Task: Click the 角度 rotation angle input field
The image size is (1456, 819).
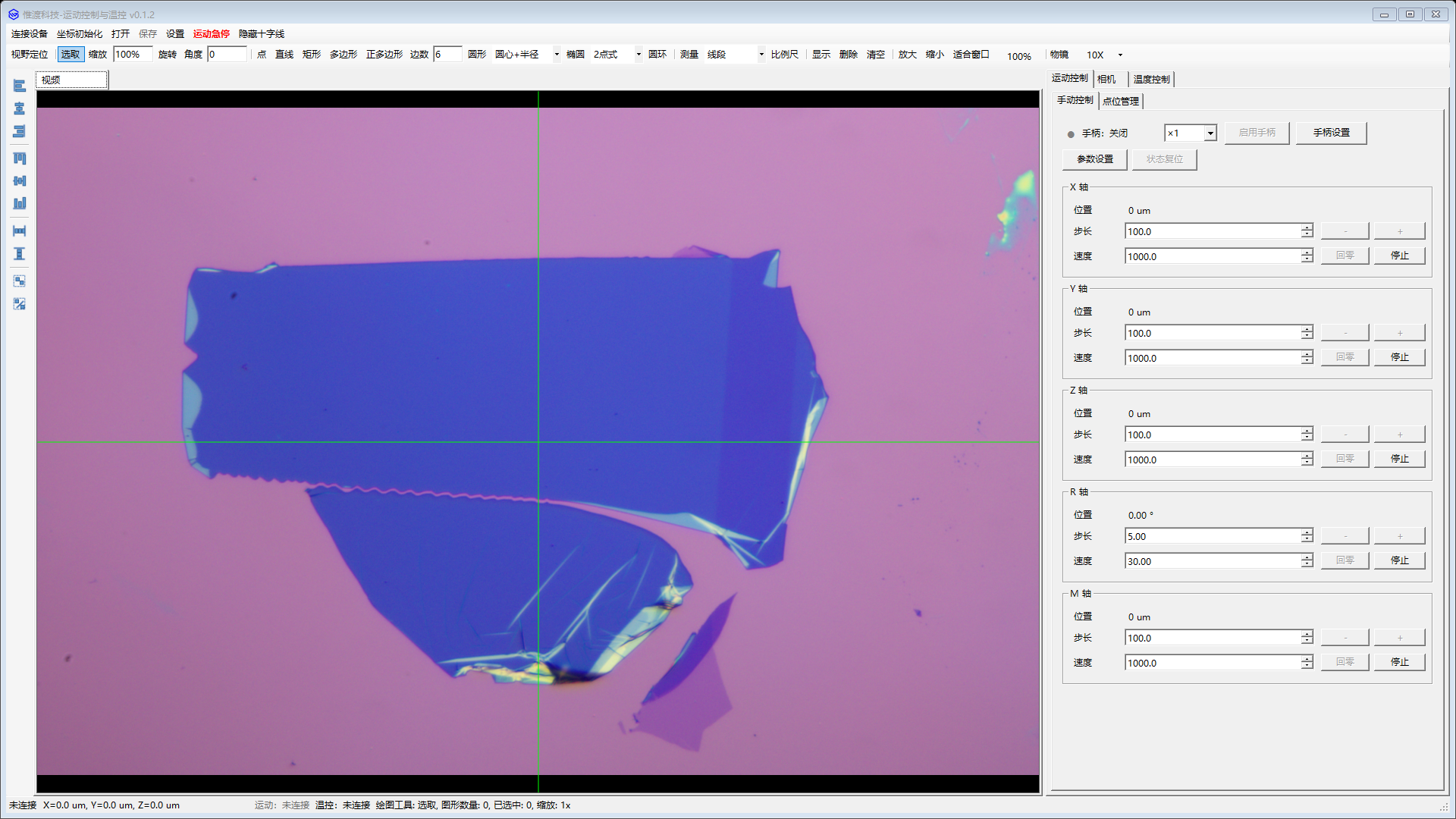Action: (x=227, y=55)
